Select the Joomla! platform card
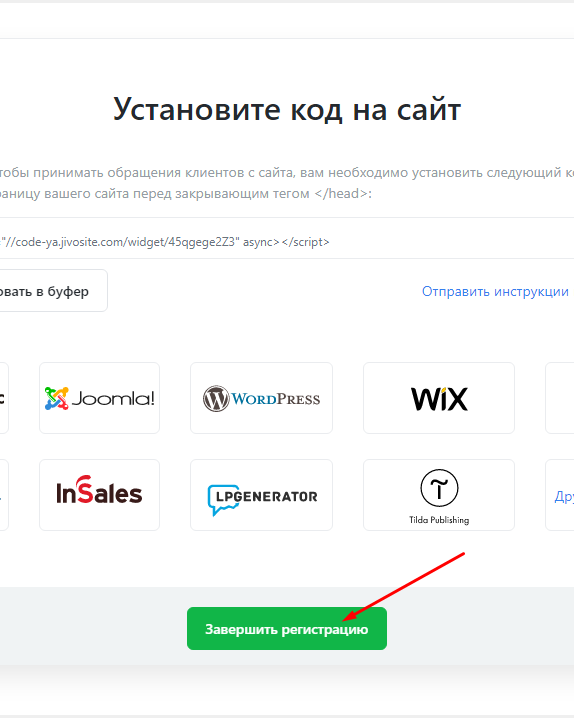The height and width of the screenshot is (718, 574). pos(99,398)
